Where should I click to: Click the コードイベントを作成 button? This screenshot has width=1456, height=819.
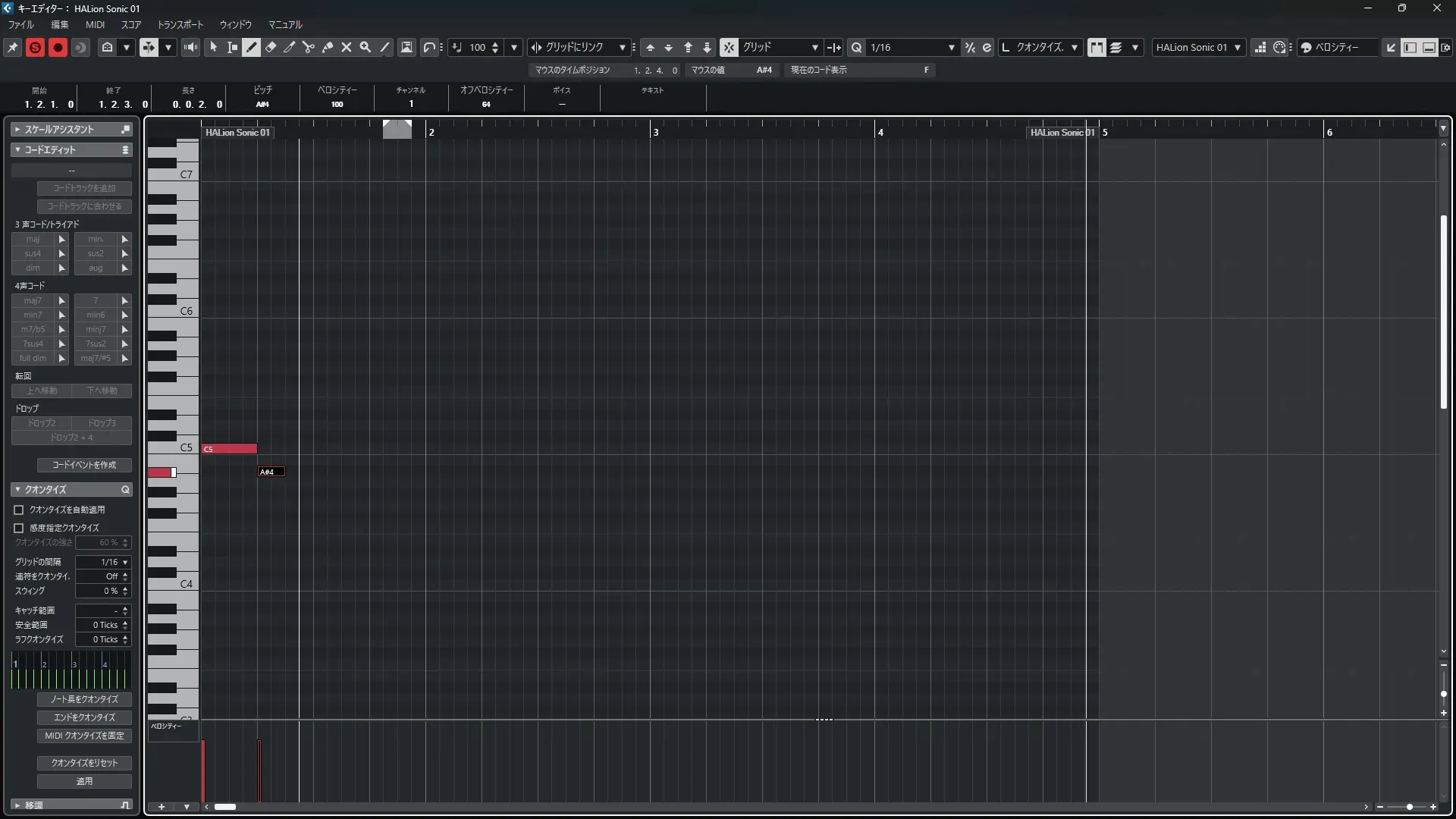(x=84, y=465)
